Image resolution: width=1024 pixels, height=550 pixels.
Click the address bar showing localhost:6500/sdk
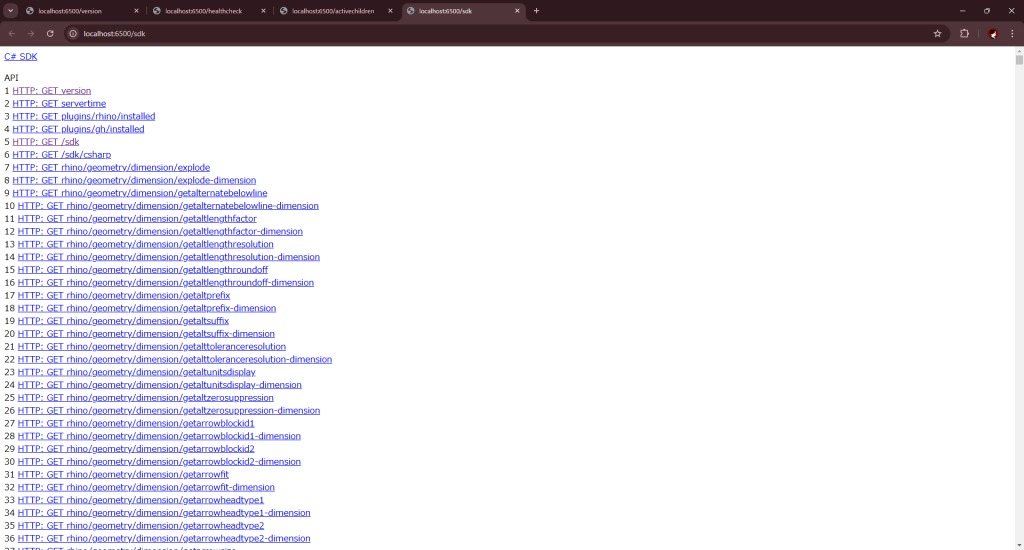(500, 33)
